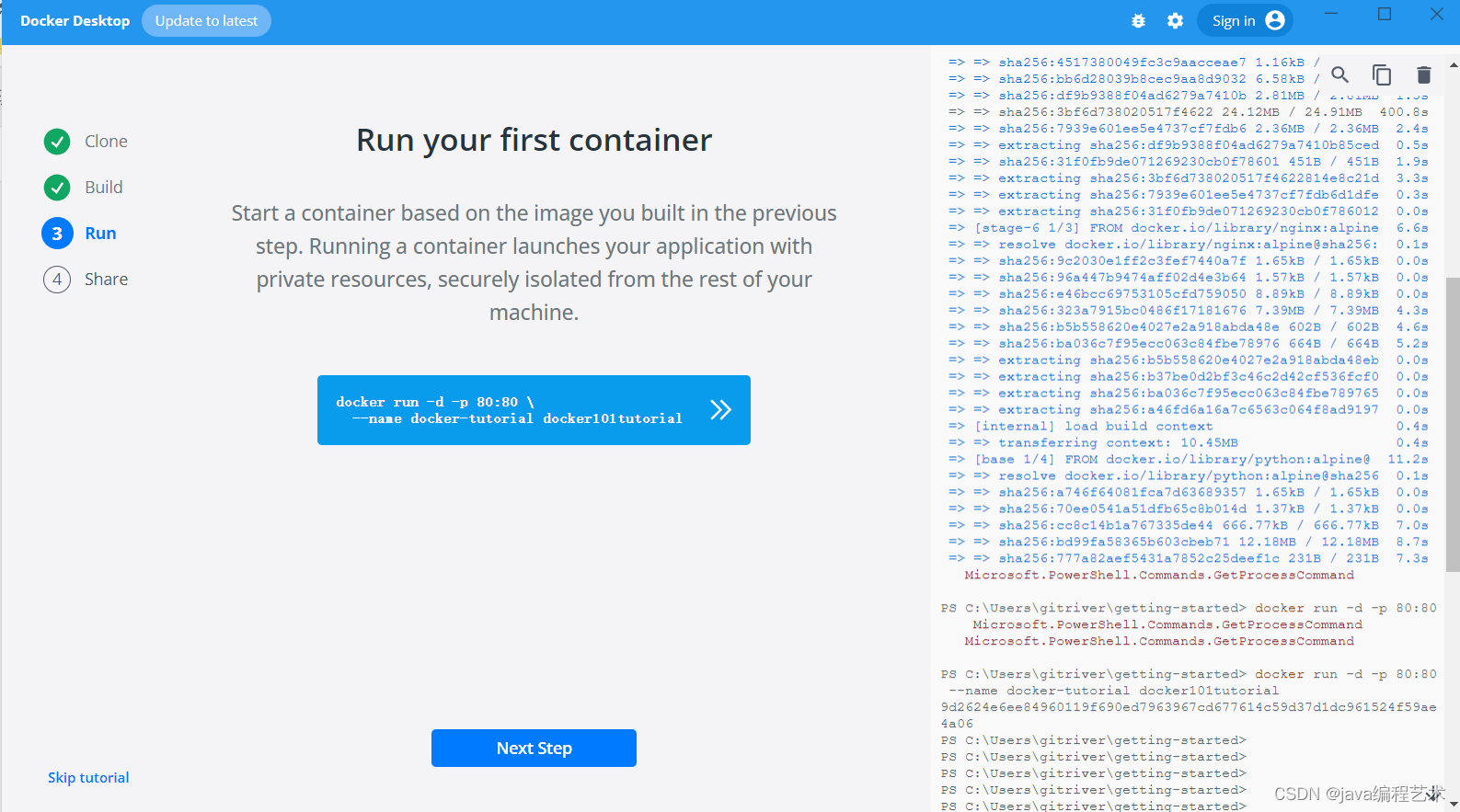This screenshot has height=812, width=1460.
Task: Click the terminal scroll up arrow
Action: coord(1454,65)
